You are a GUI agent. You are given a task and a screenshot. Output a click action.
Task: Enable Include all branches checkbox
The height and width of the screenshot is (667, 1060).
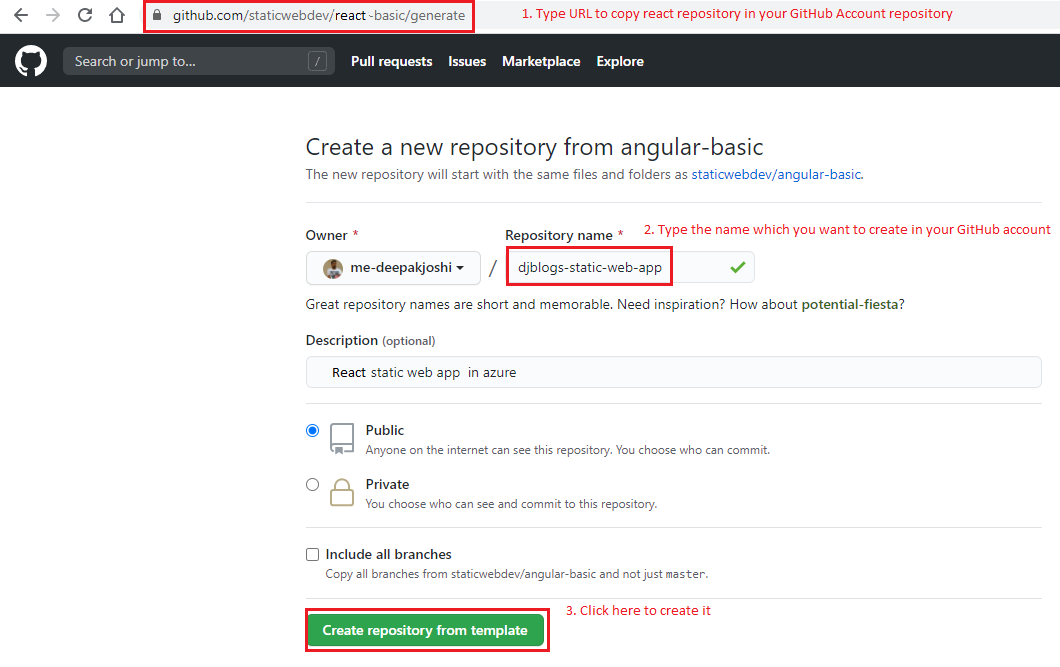(x=312, y=555)
